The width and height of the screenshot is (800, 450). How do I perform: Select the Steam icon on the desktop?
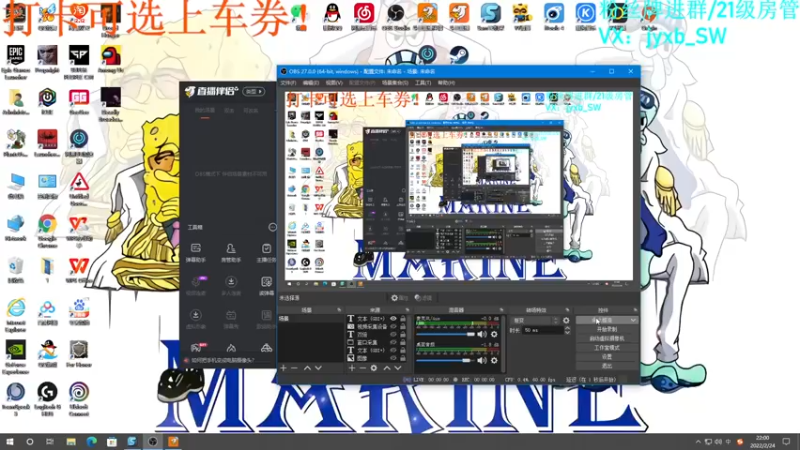[x=459, y=54]
